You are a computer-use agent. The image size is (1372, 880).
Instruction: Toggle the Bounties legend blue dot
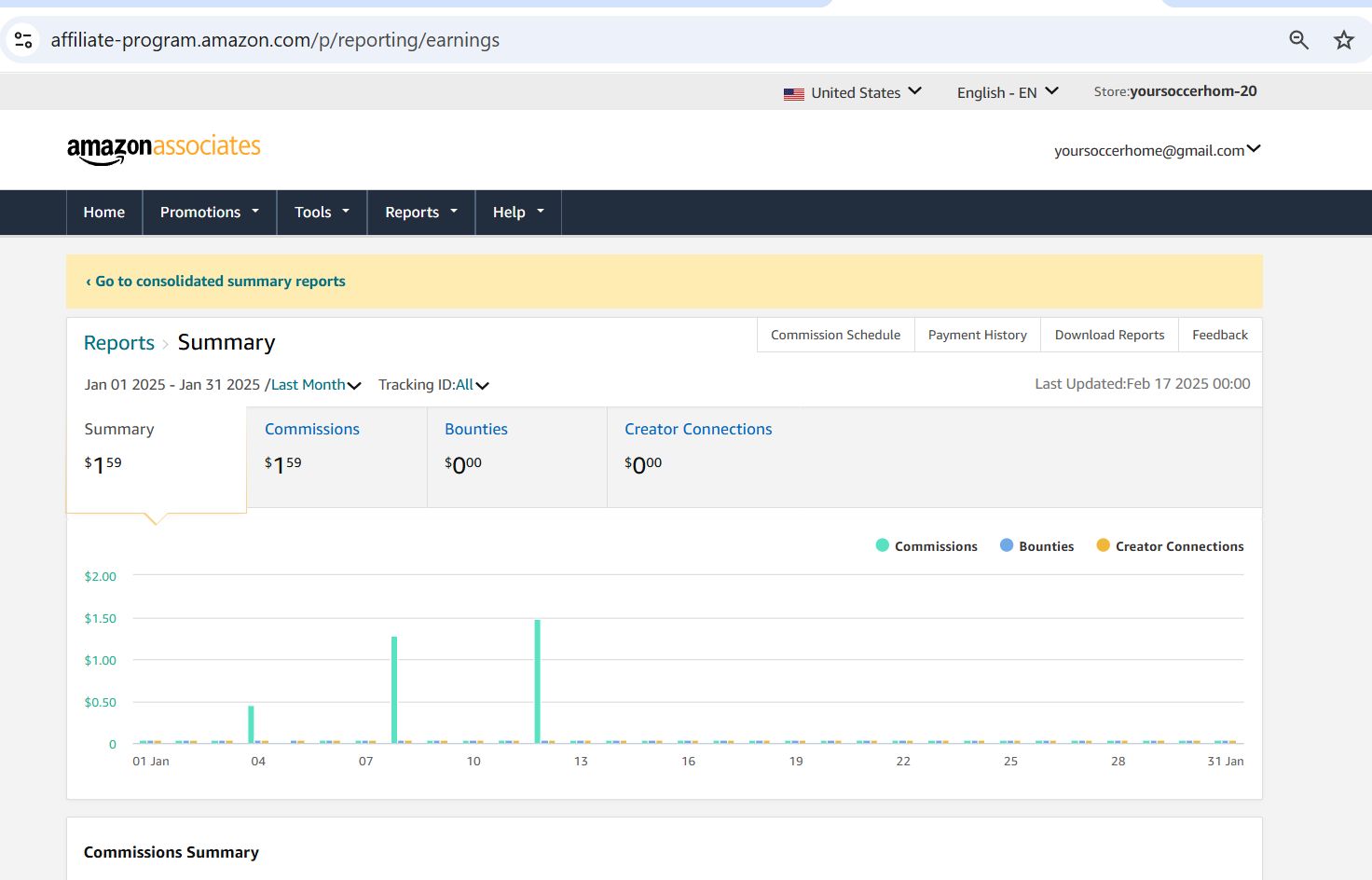pos(1007,545)
